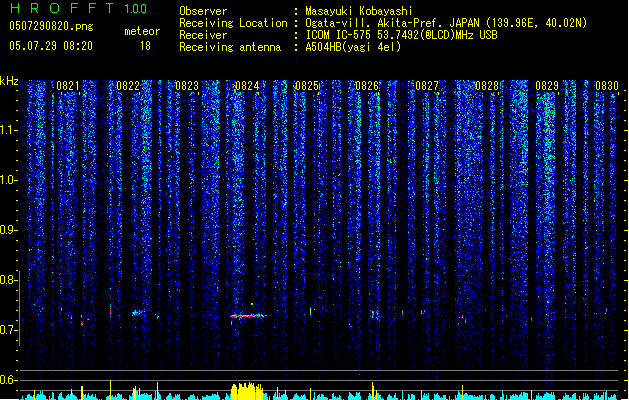Click the 0825 time marker
This screenshot has width=629, height=400.
point(307,86)
